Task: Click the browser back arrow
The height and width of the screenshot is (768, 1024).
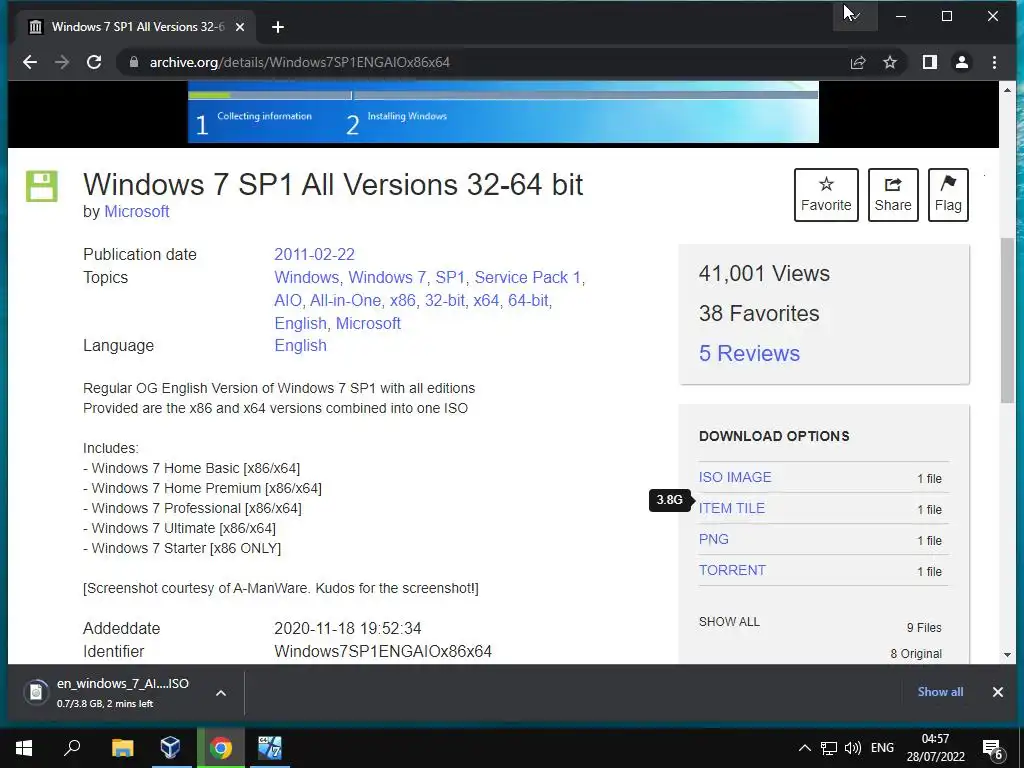Action: (x=30, y=63)
